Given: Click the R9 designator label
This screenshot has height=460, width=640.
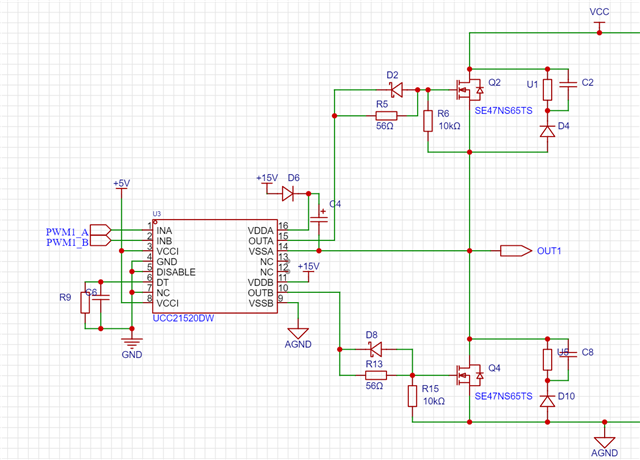Looking at the screenshot, I should click(65, 298).
